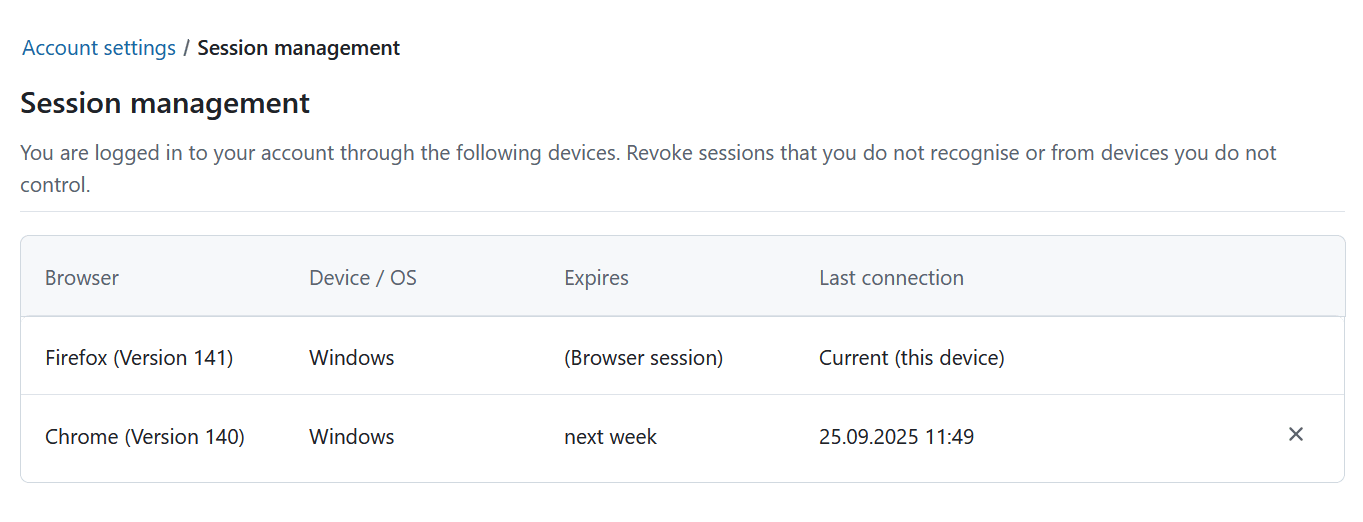Screen dimensions: 1363x522
Task: Click the (Browser session) expiry text
Action: click(643, 357)
